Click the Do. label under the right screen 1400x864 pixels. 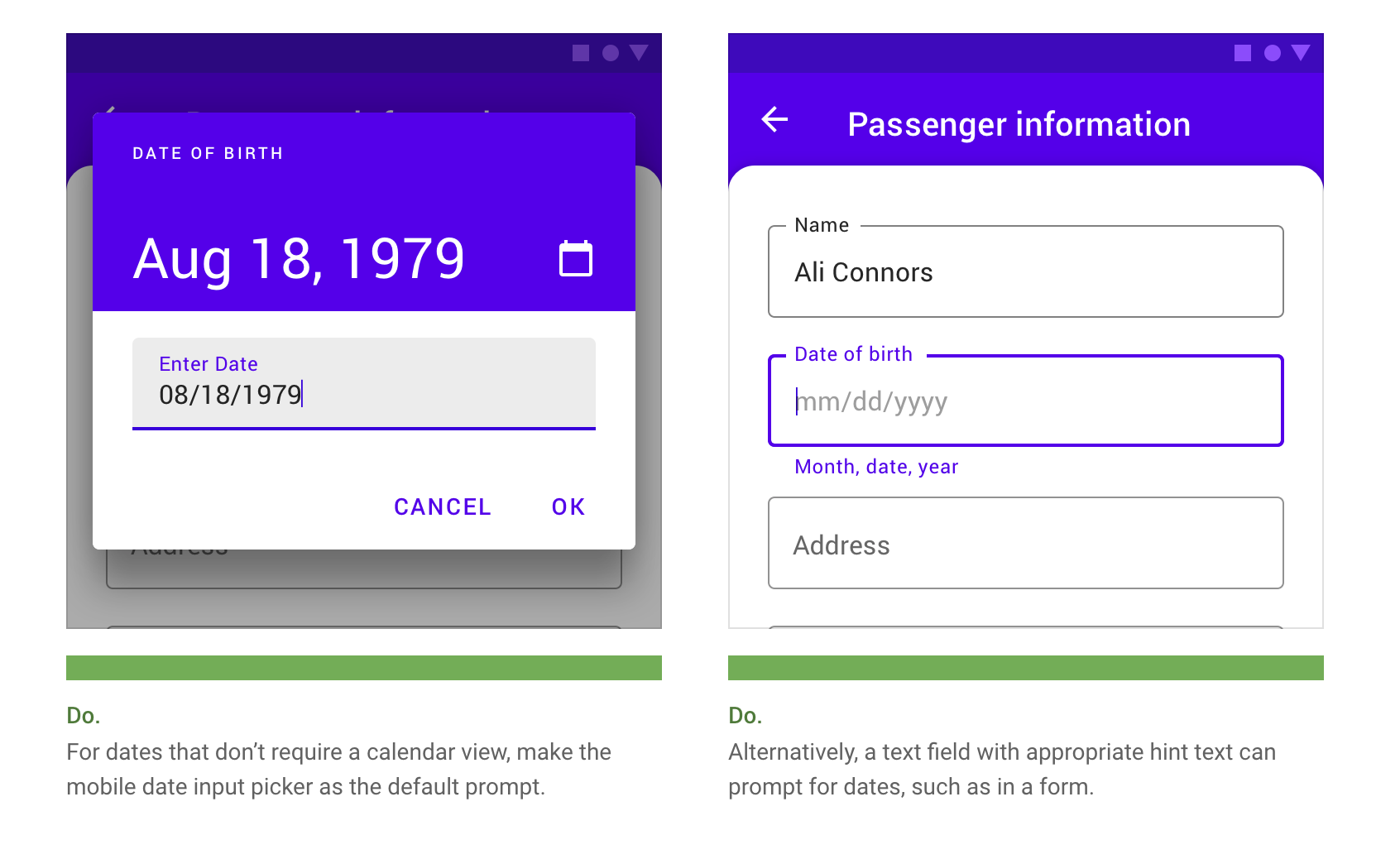pyautogui.click(x=745, y=715)
